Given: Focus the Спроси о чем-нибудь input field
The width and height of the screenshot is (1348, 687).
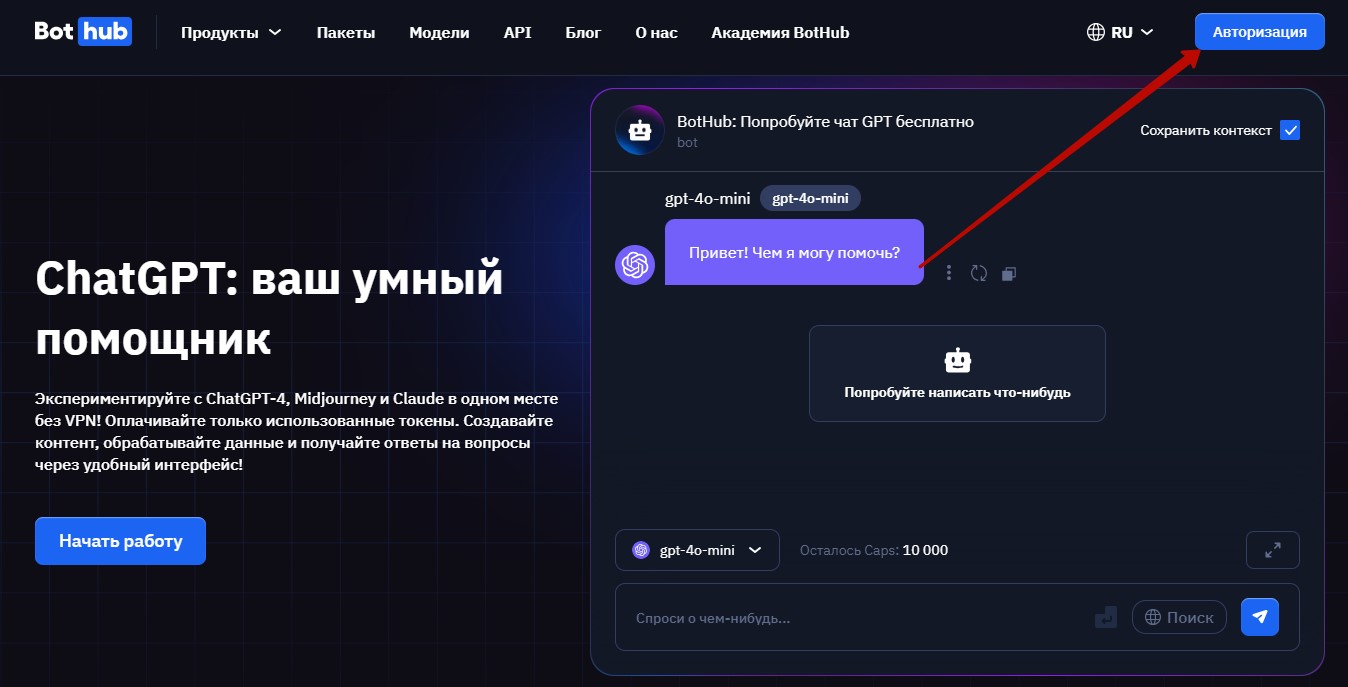Looking at the screenshot, I should point(850,618).
